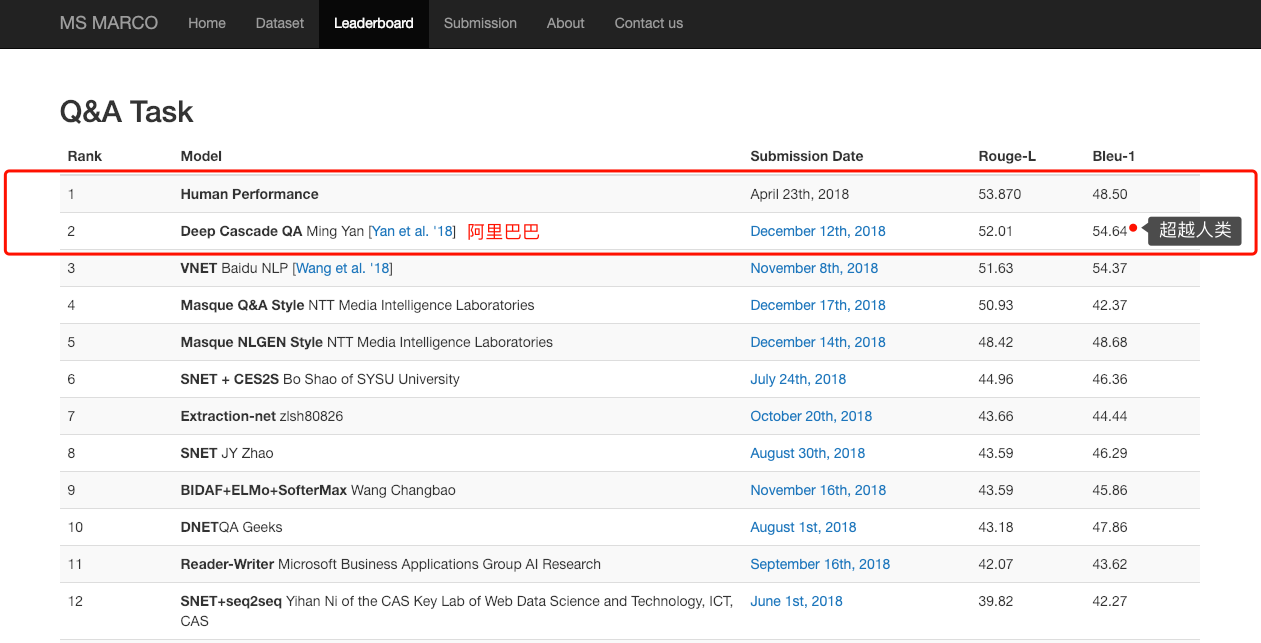The height and width of the screenshot is (643, 1261).
Task: Click the December 14th, 2018 date link
Action: point(818,342)
